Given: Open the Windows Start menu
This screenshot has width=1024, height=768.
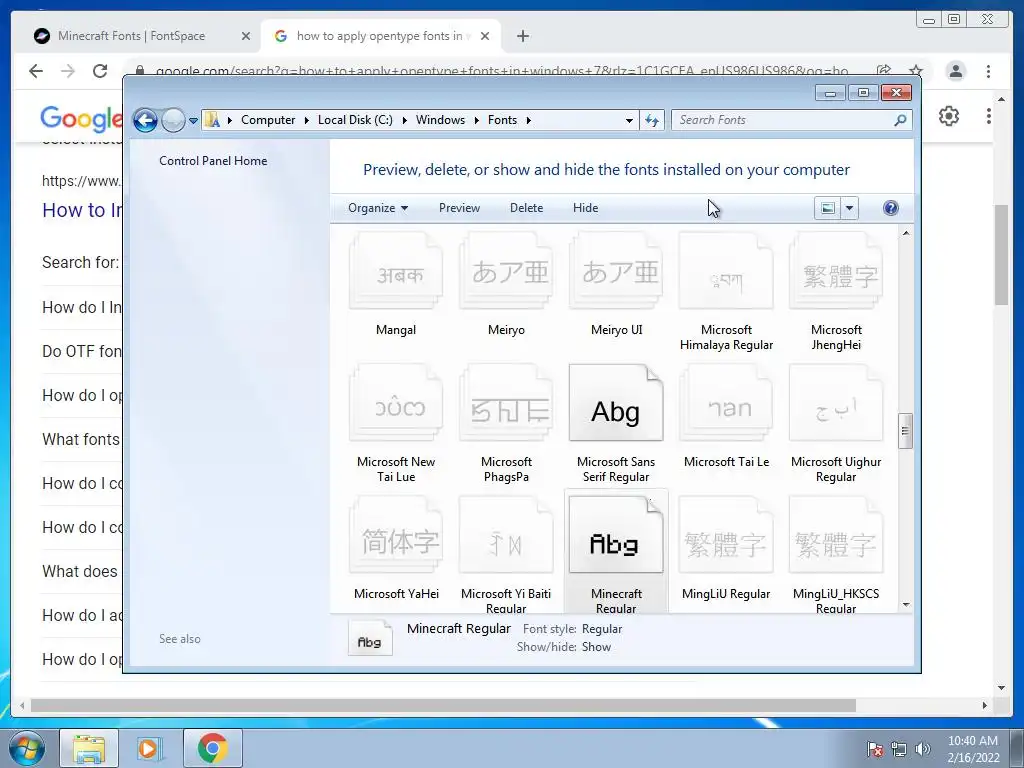Looking at the screenshot, I should click(x=26, y=748).
